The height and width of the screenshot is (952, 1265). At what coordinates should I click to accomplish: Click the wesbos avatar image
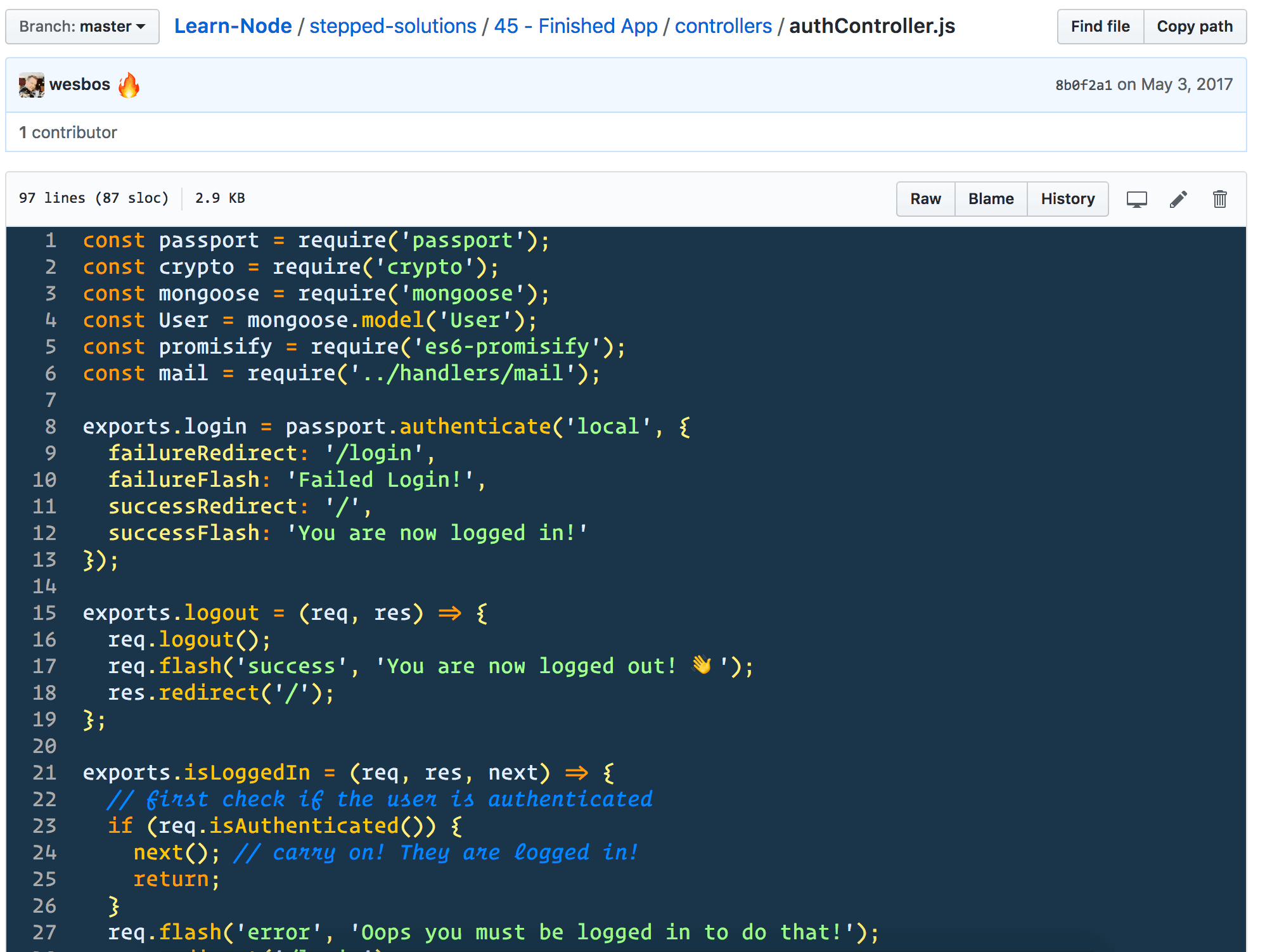[30, 84]
